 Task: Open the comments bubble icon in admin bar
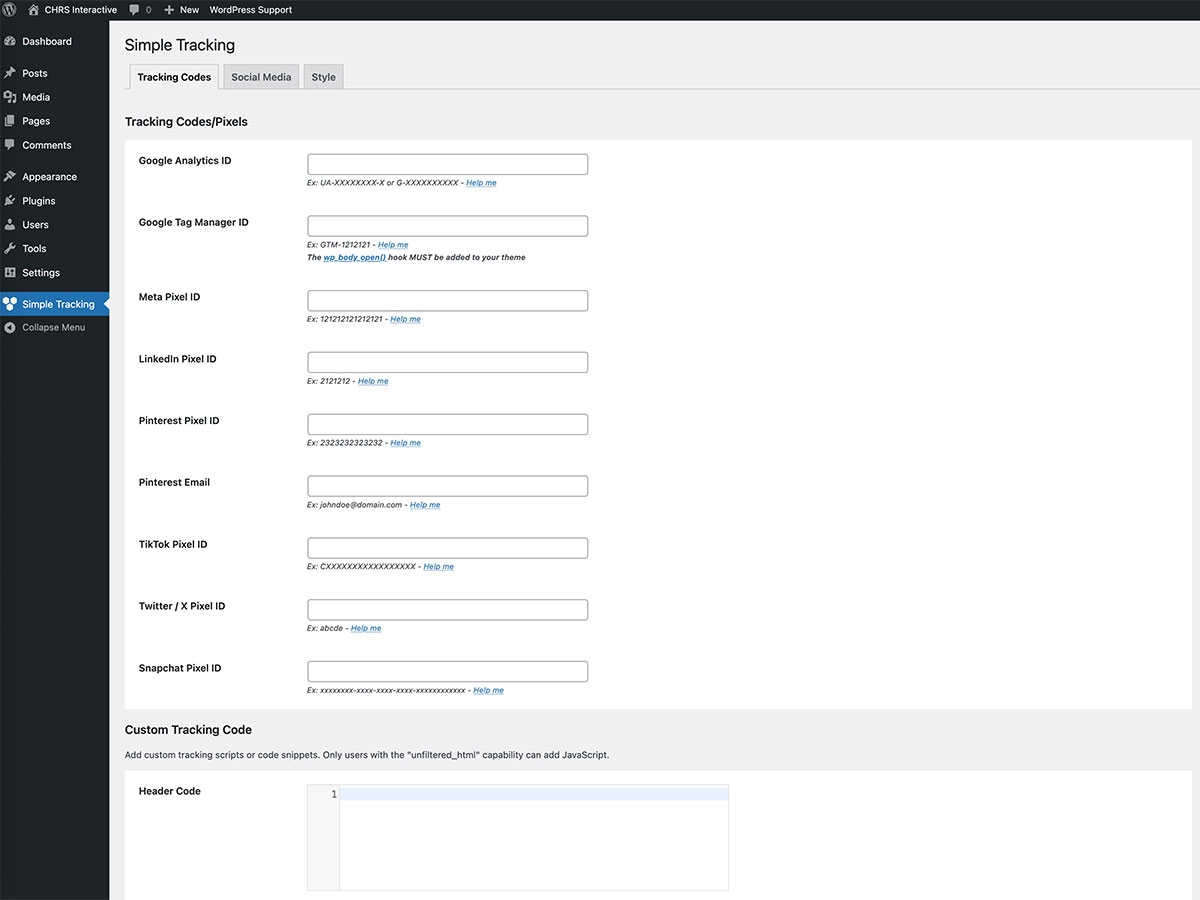(135, 10)
